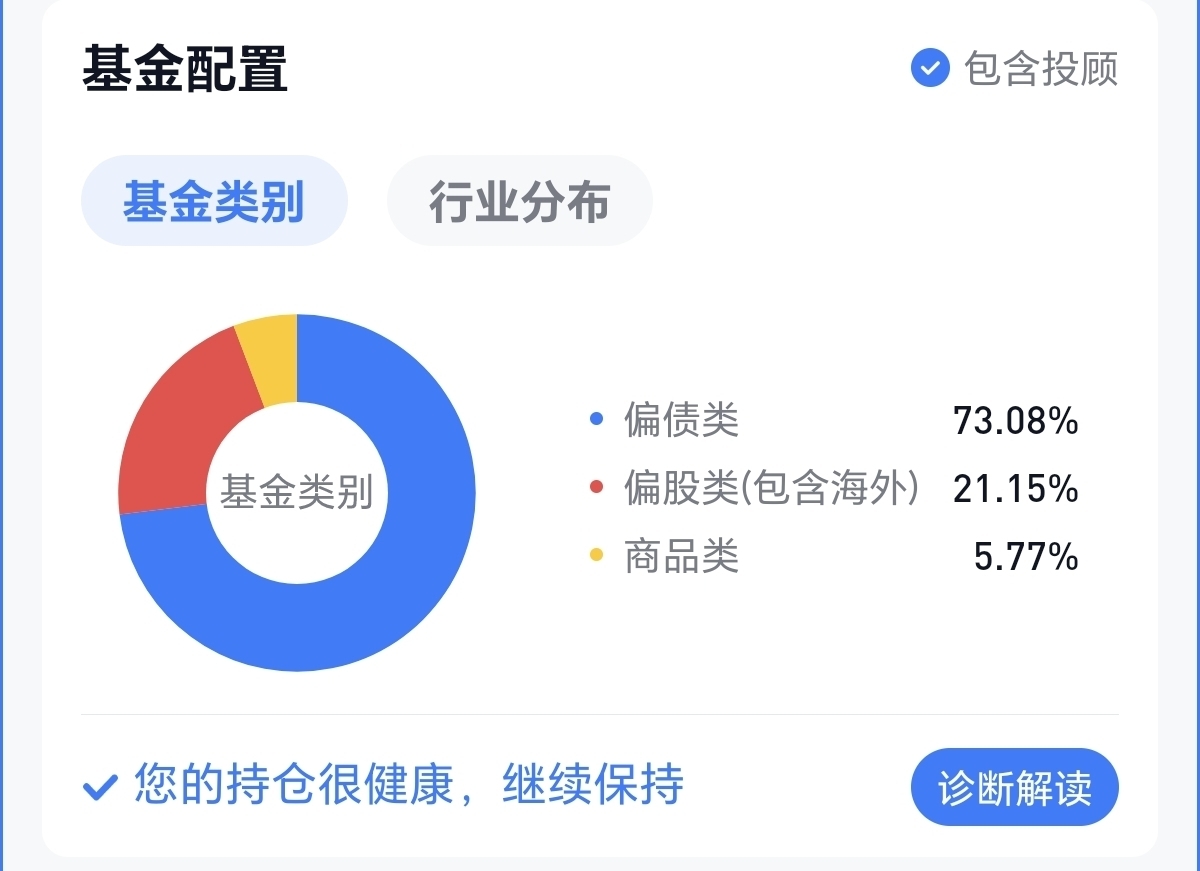Tap the 诊断解读 button
This screenshot has width=1200, height=871.
coord(1015,787)
